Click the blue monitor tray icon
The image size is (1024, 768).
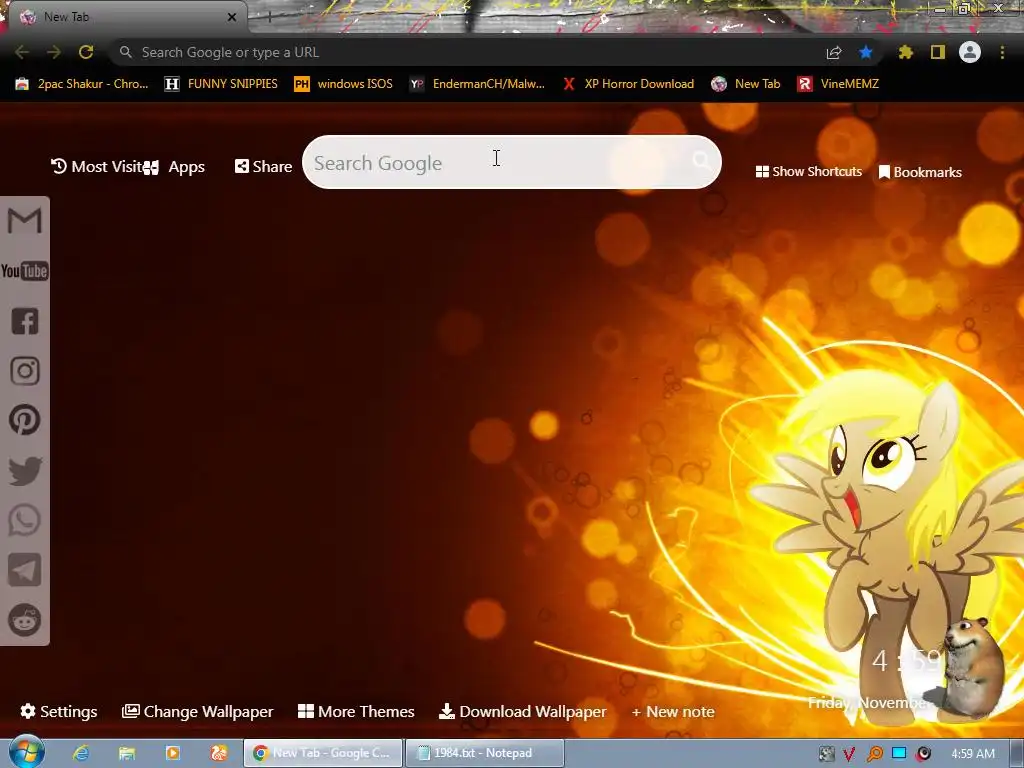click(899, 753)
